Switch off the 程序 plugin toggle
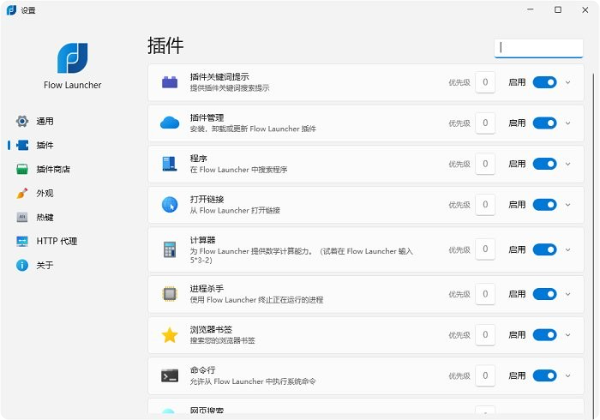This screenshot has height=420, width=600. (545, 164)
